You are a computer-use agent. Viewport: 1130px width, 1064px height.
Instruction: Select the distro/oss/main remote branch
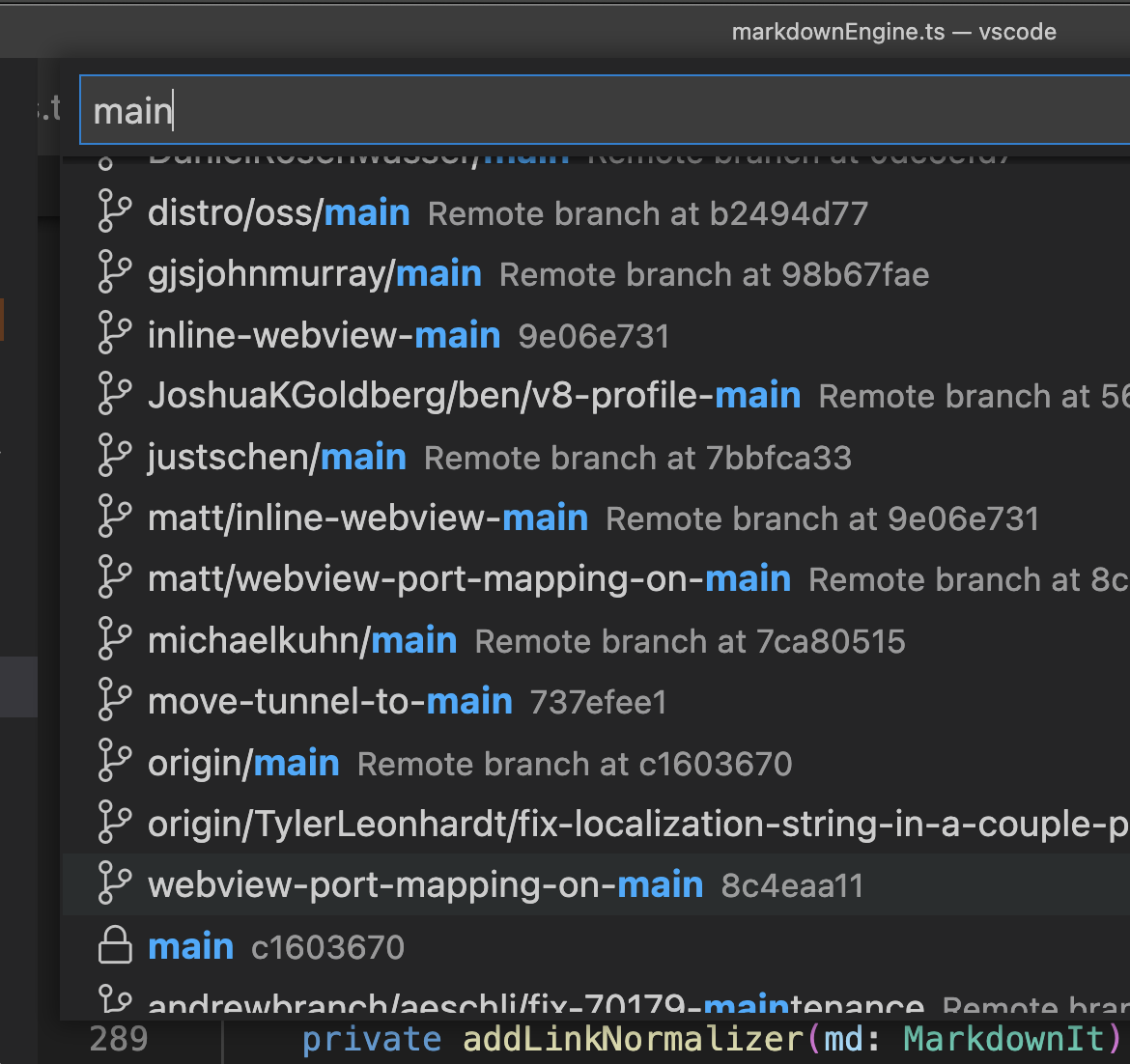(x=596, y=213)
